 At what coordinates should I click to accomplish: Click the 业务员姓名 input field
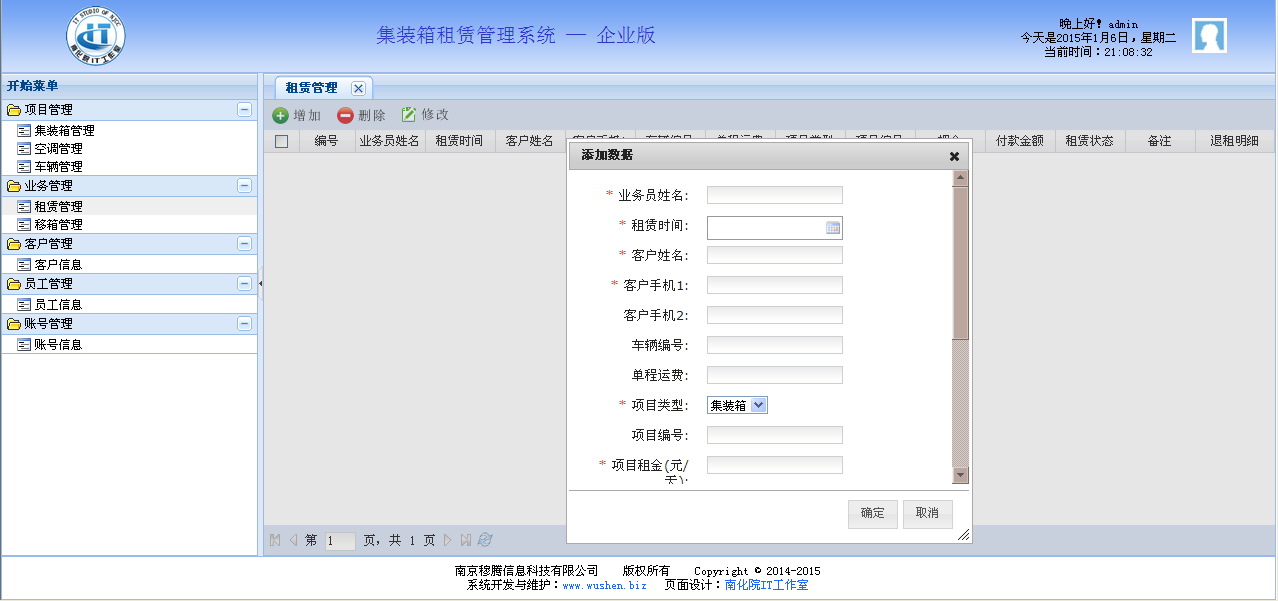tap(774, 195)
